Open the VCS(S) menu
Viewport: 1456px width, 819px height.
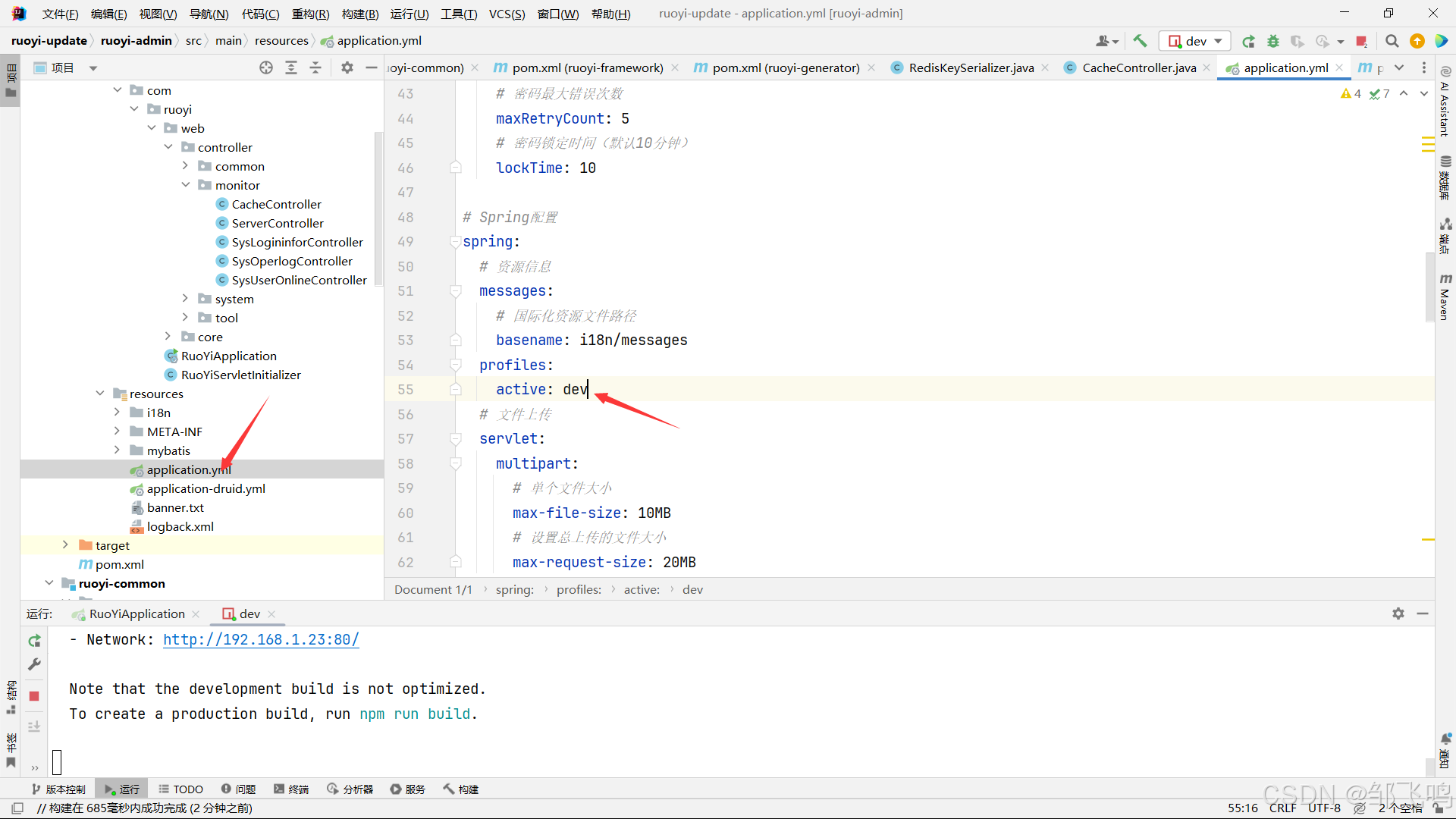[507, 14]
